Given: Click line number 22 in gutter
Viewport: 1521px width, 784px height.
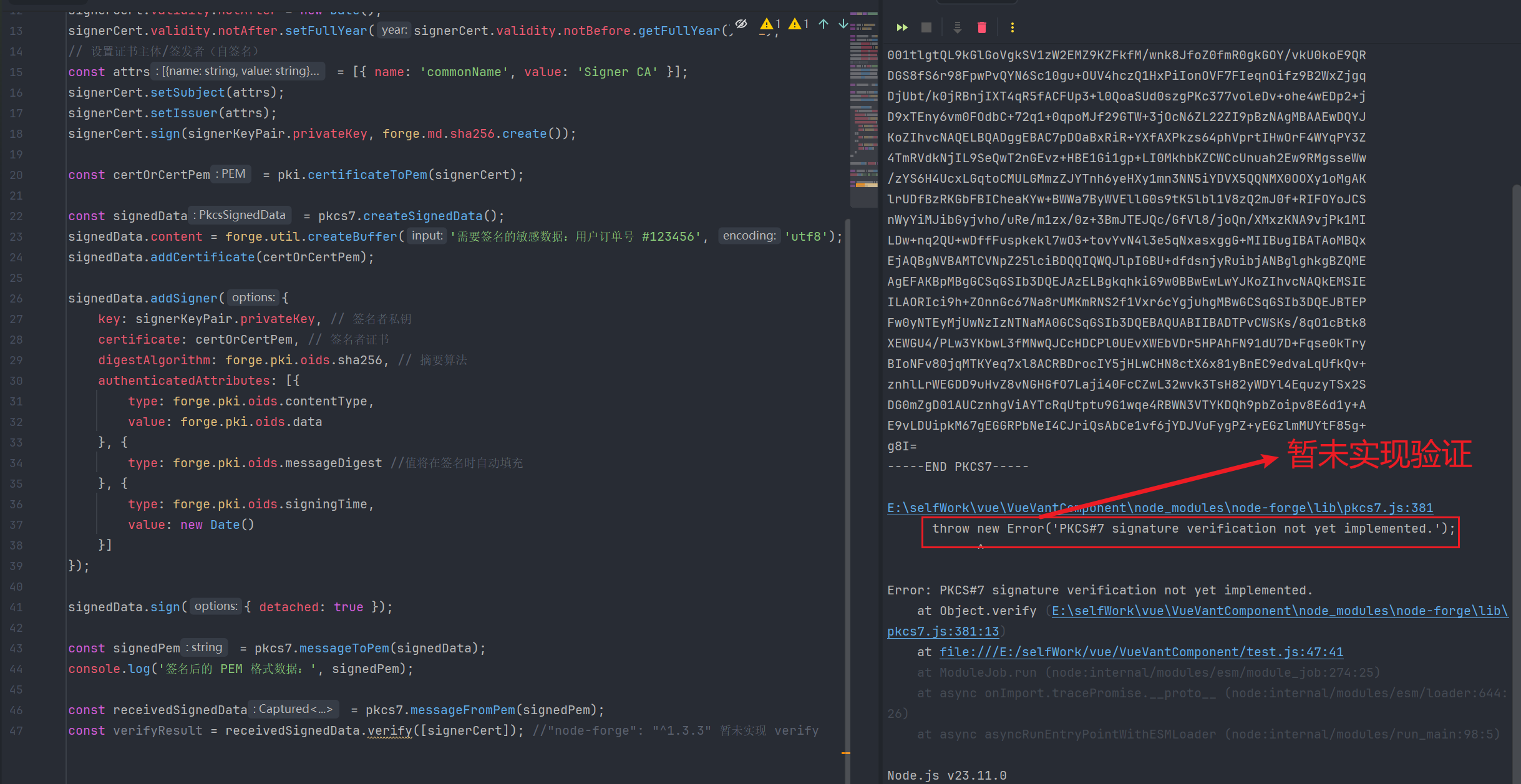Looking at the screenshot, I should (16, 216).
